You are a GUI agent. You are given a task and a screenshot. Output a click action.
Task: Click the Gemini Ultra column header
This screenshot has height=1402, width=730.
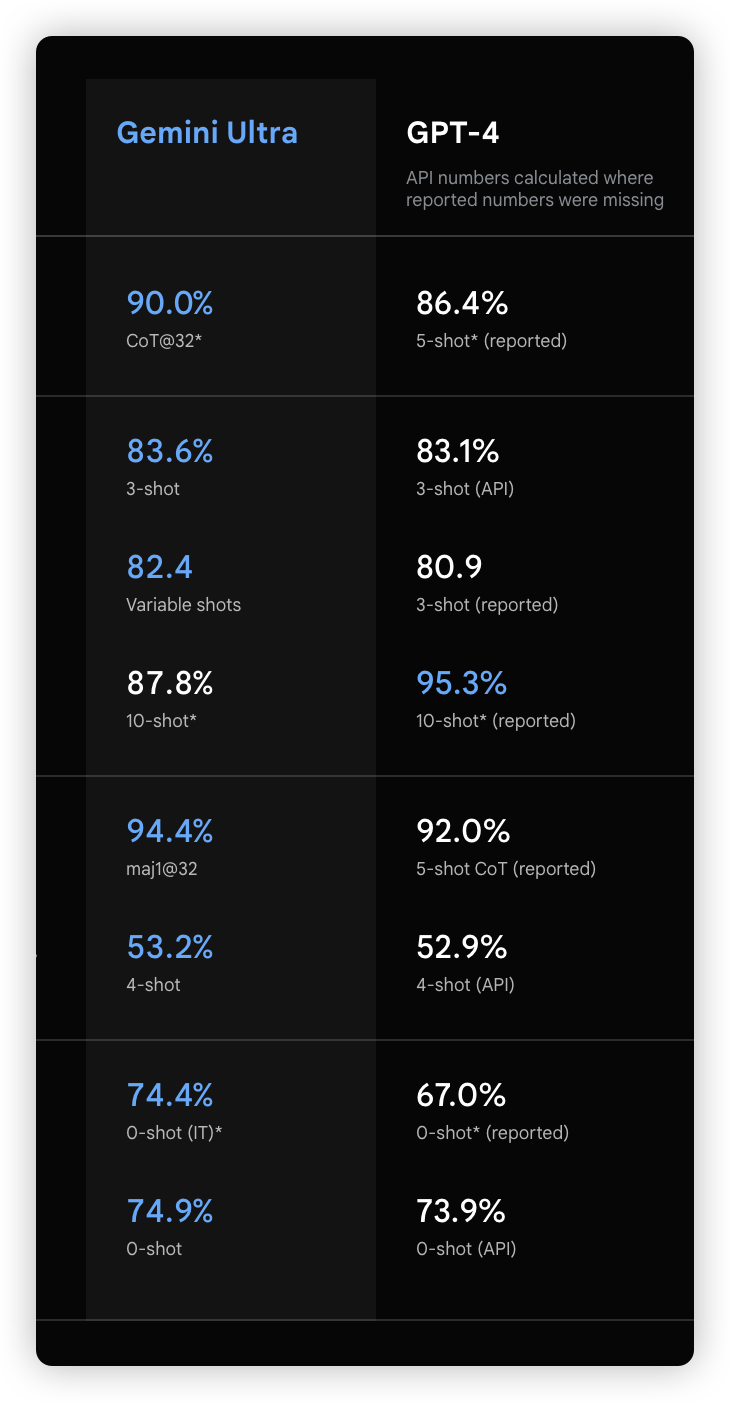(207, 133)
